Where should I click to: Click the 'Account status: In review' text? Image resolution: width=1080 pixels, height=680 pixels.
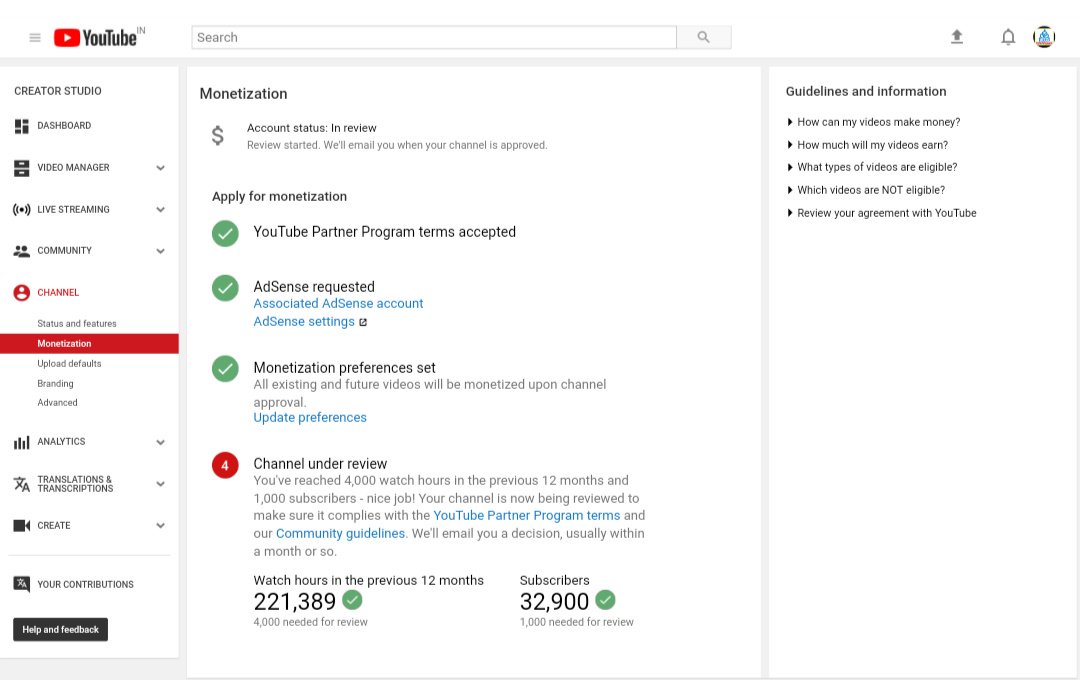tap(311, 128)
